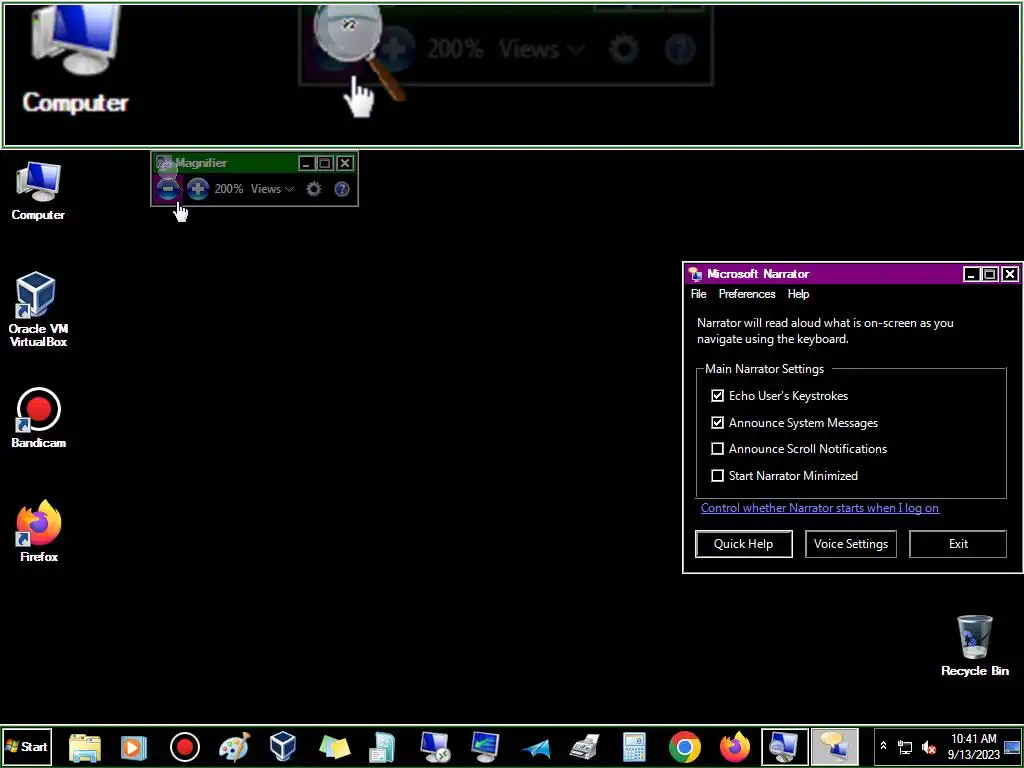Uncheck Announce System Messages
The width and height of the screenshot is (1024, 768).
[x=718, y=423]
